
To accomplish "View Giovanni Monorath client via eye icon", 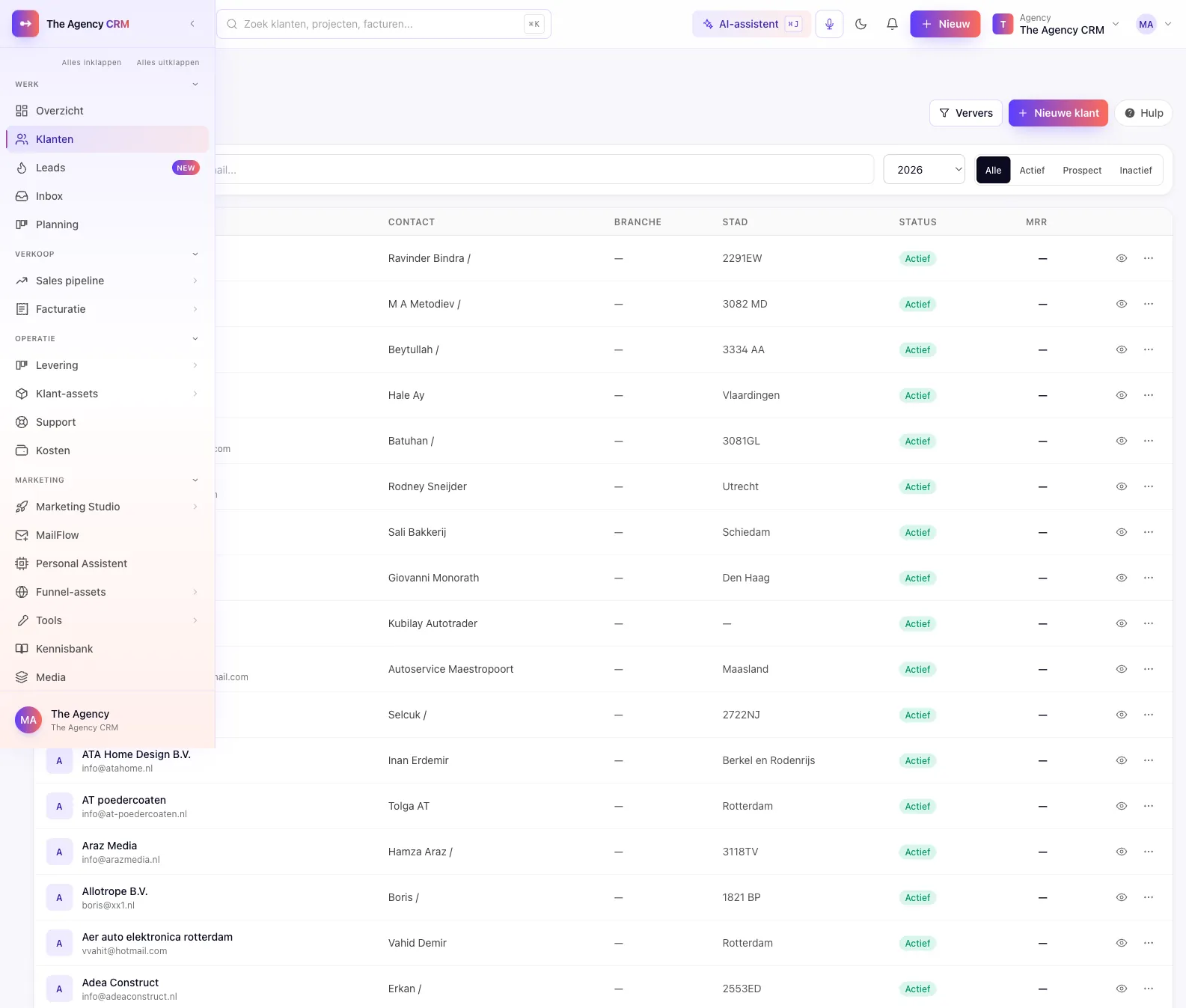I will click(1122, 578).
